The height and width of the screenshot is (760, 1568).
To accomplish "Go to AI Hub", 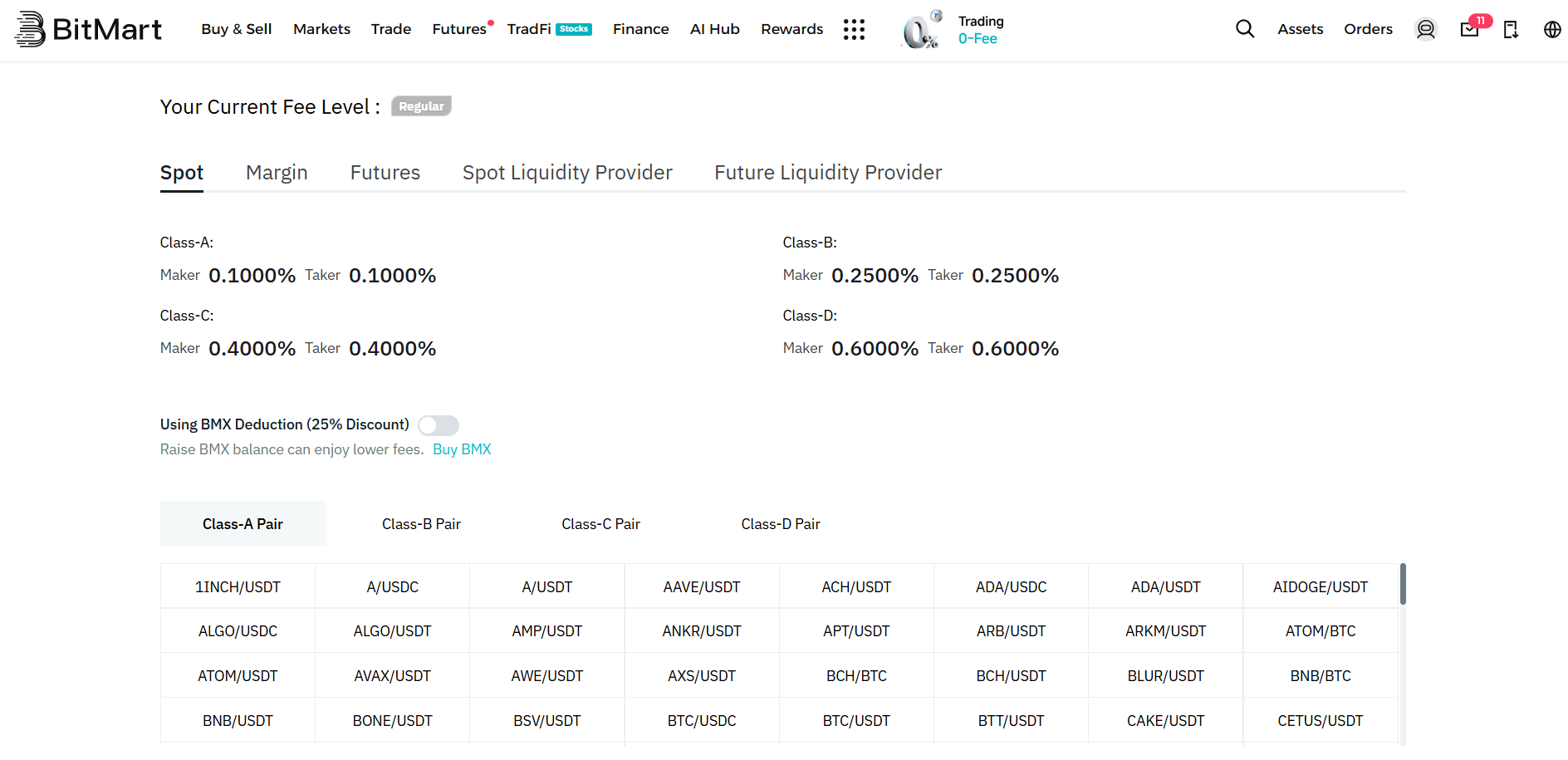I will coord(715,29).
